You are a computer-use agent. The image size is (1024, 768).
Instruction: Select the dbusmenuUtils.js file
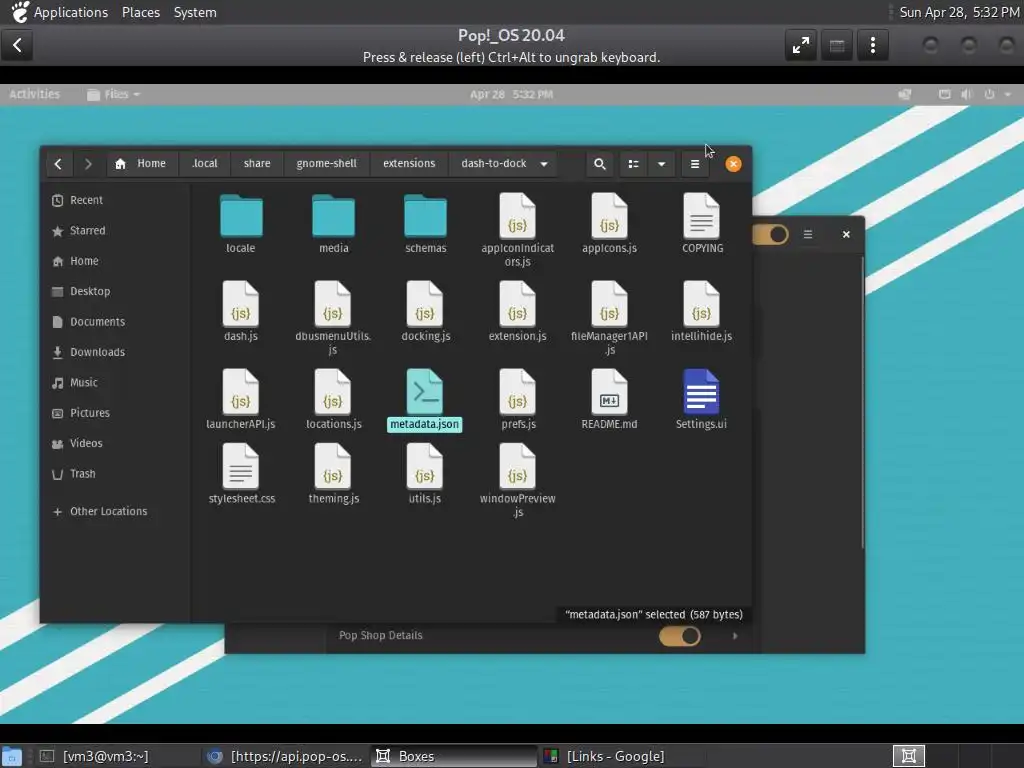[333, 318]
